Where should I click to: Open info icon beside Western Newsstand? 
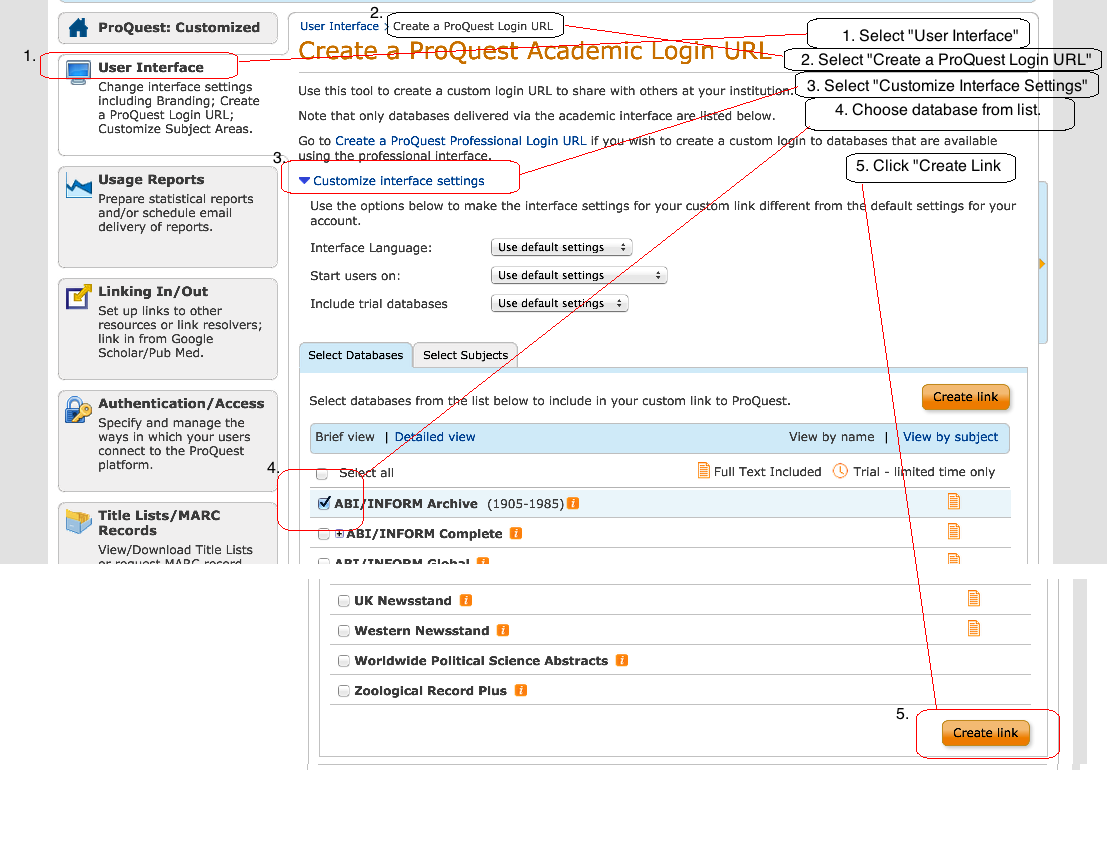[x=503, y=630]
